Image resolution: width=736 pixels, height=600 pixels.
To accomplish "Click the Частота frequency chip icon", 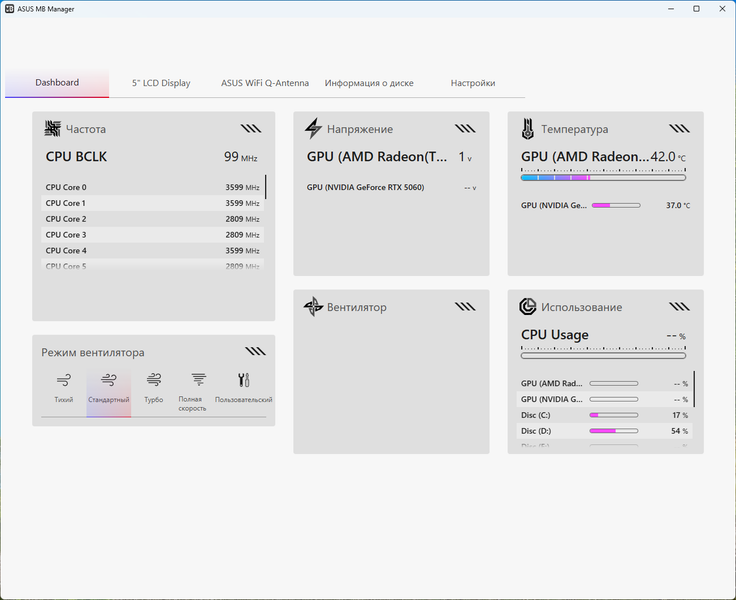I will [x=53, y=129].
